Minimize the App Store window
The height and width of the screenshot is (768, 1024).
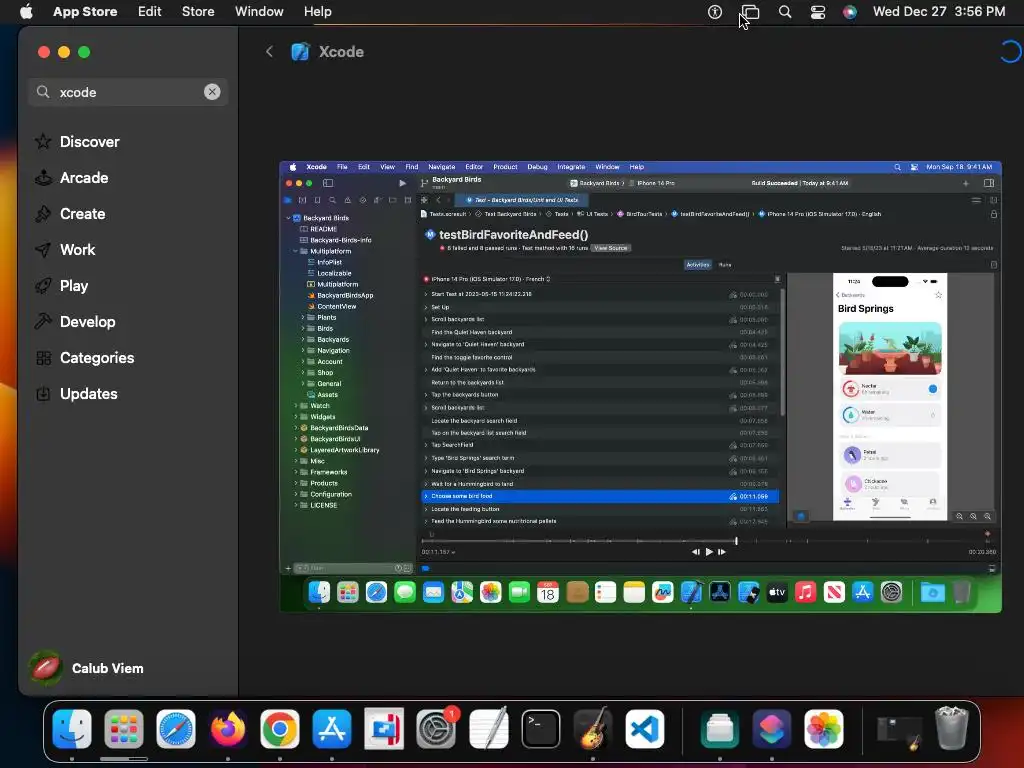(x=64, y=52)
